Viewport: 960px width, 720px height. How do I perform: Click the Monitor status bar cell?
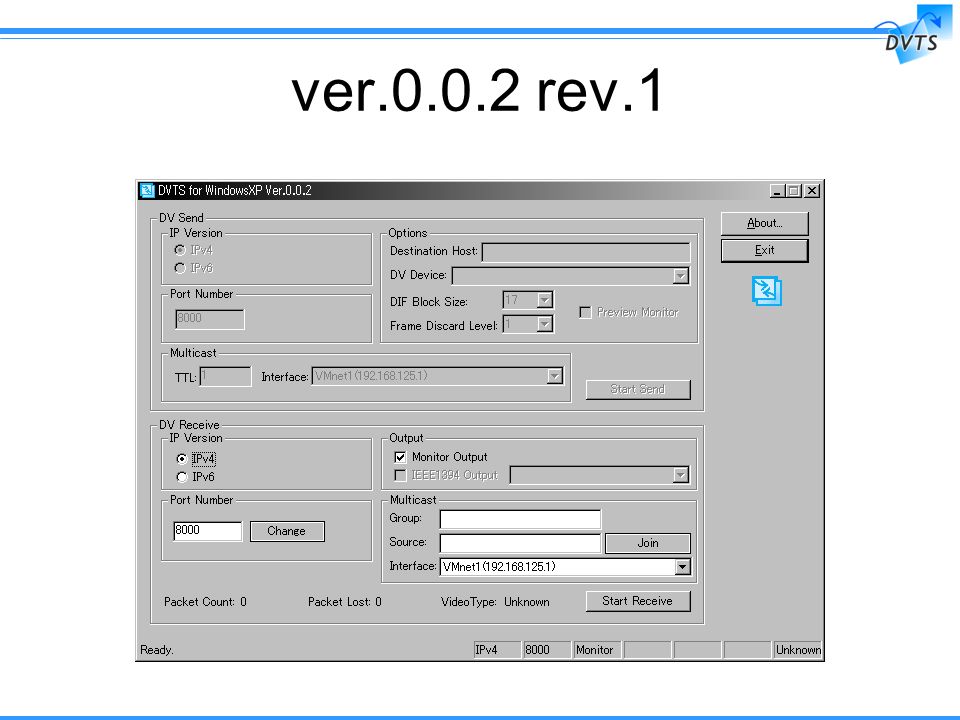[597, 650]
